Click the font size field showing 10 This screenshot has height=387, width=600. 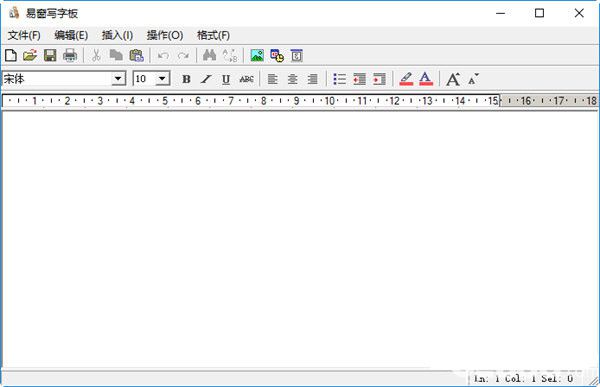point(145,79)
